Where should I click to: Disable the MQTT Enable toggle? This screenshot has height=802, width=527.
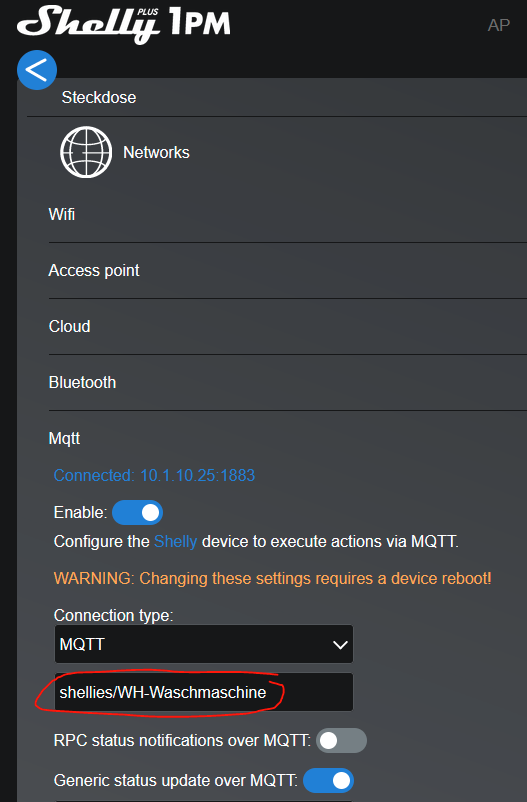137,513
